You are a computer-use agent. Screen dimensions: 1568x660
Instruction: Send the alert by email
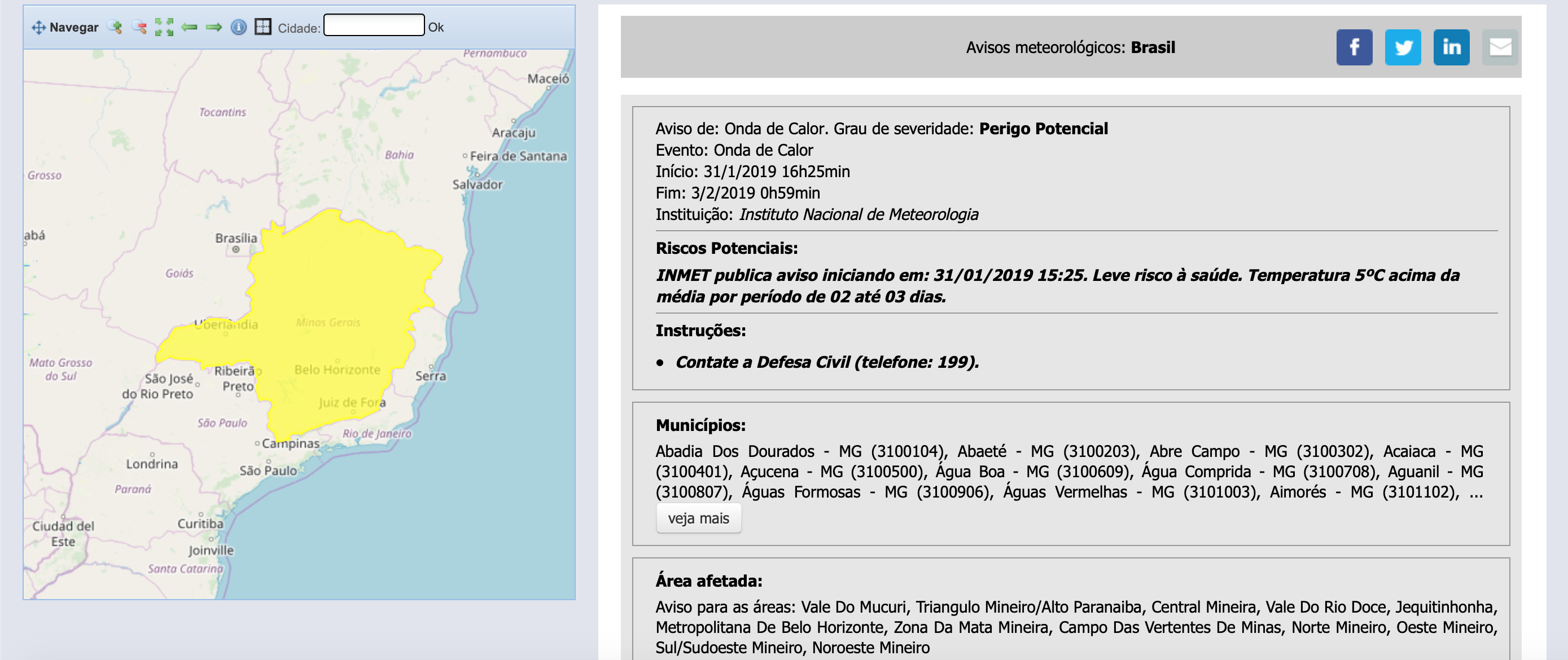click(x=1500, y=47)
